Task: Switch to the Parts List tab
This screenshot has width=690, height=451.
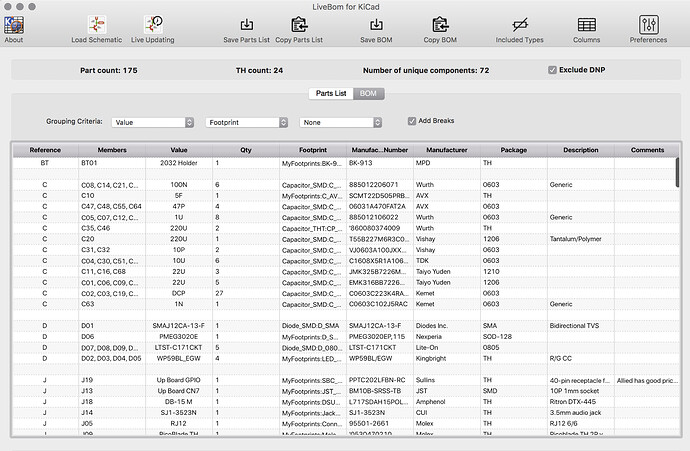Action: (x=331, y=94)
